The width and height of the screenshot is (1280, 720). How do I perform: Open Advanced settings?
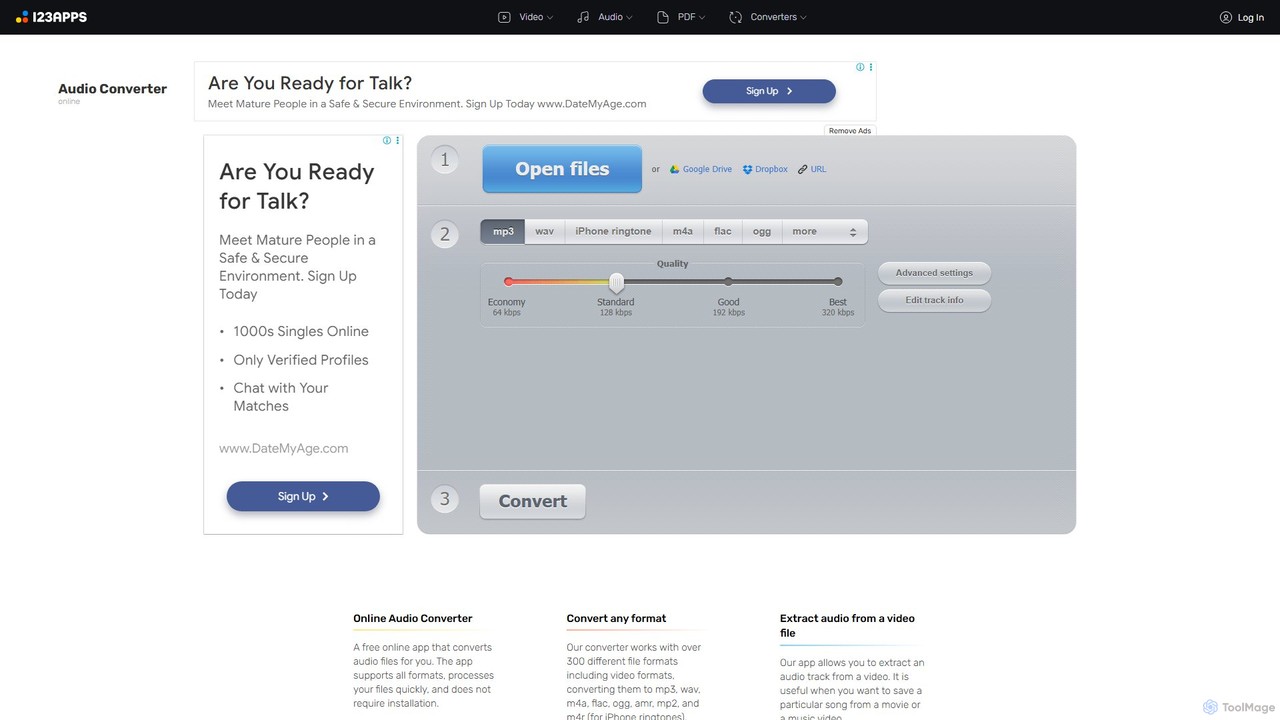coord(934,273)
